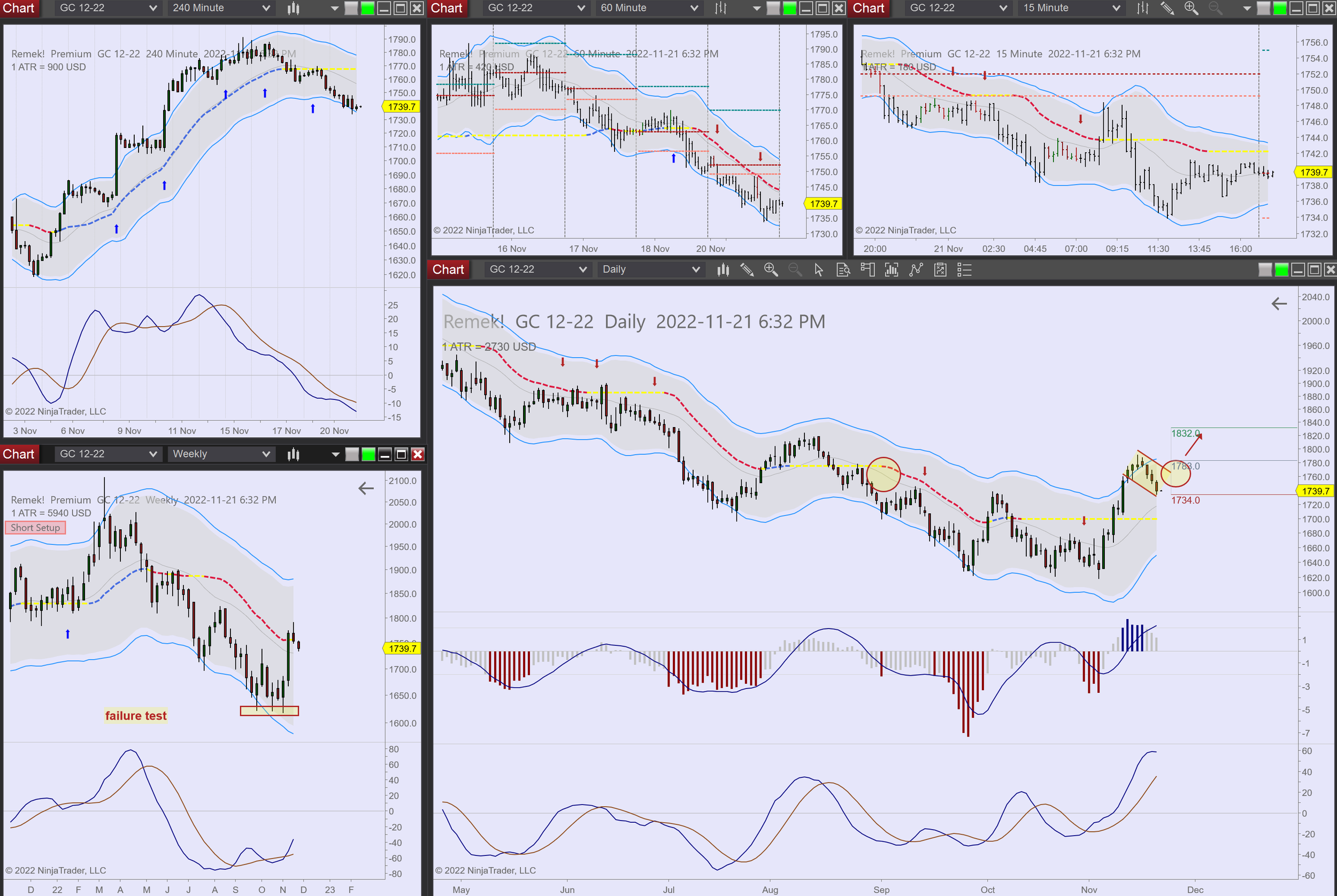Expand toolbar overflow arrow in 60 Minute chart
The width and height of the screenshot is (1337, 896).
coord(757,9)
